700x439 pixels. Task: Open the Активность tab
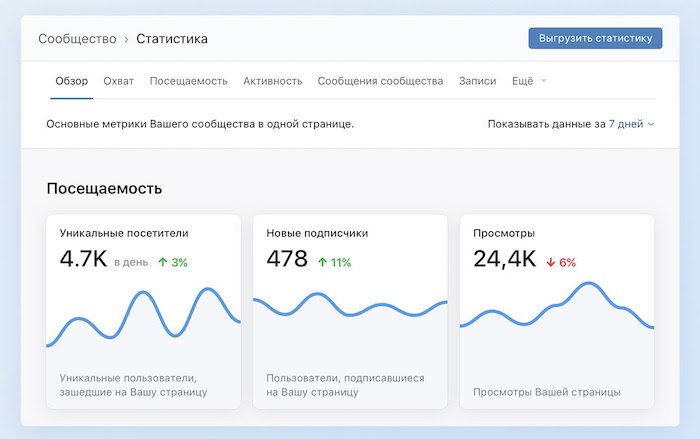[272, 81]
